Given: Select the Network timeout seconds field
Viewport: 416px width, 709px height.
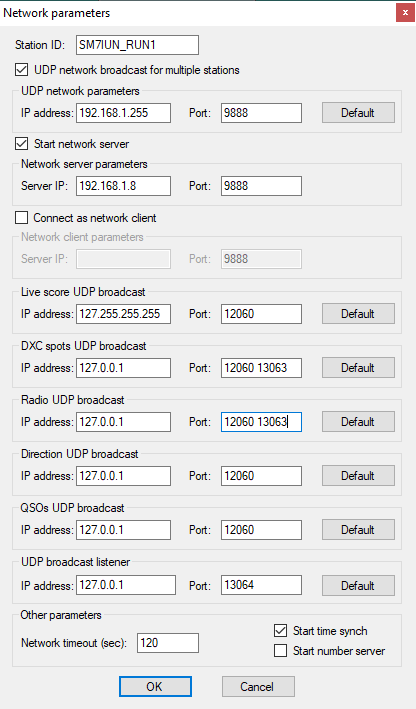Looking at the screenshot, I should point(168,643).
